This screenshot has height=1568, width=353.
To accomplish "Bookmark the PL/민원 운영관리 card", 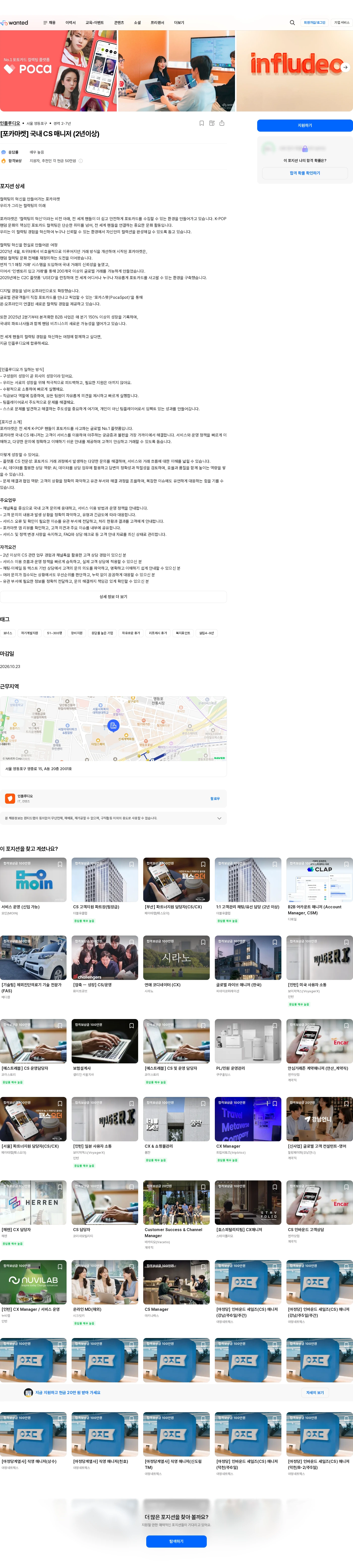I will [275, 1025].
